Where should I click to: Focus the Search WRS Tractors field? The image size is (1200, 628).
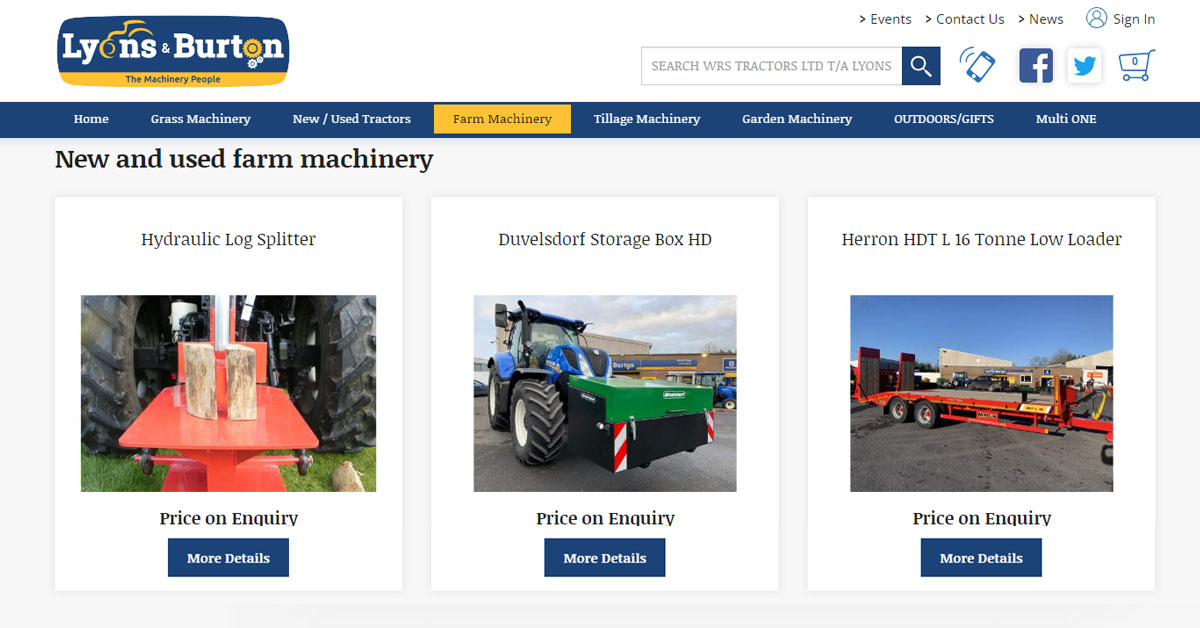point(771,66)
